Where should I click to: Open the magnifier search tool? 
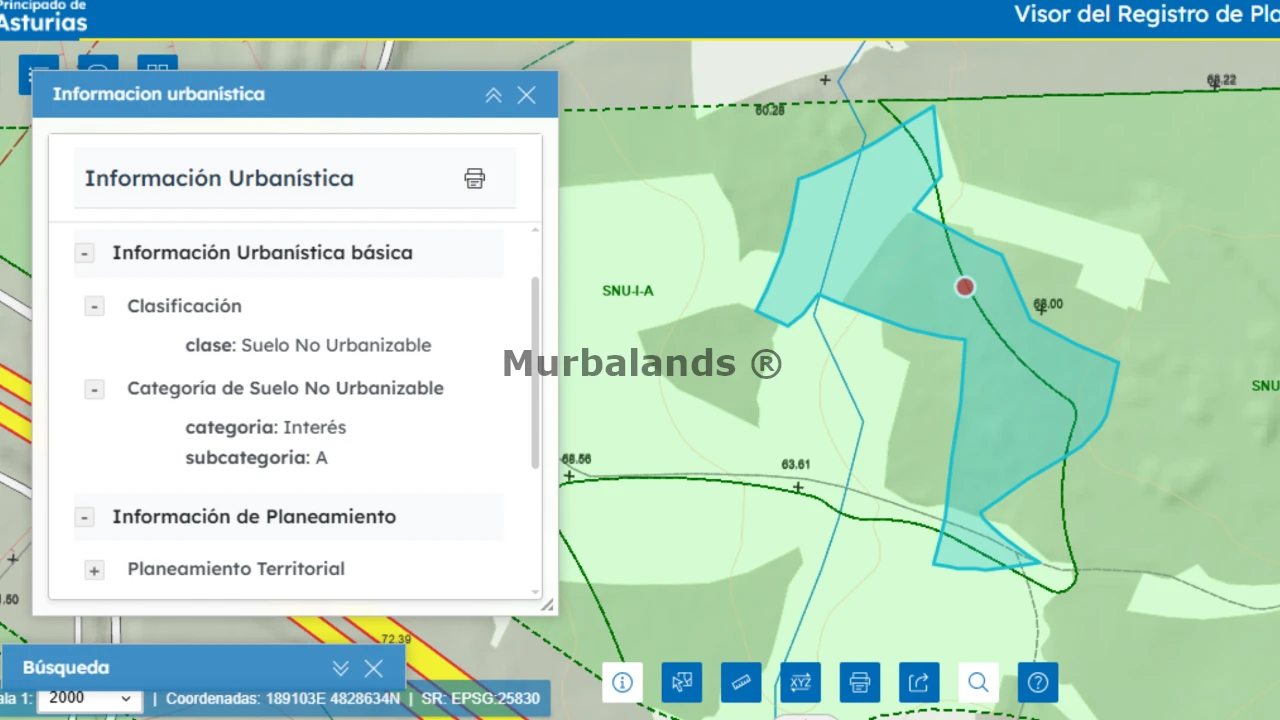(978, 682)
